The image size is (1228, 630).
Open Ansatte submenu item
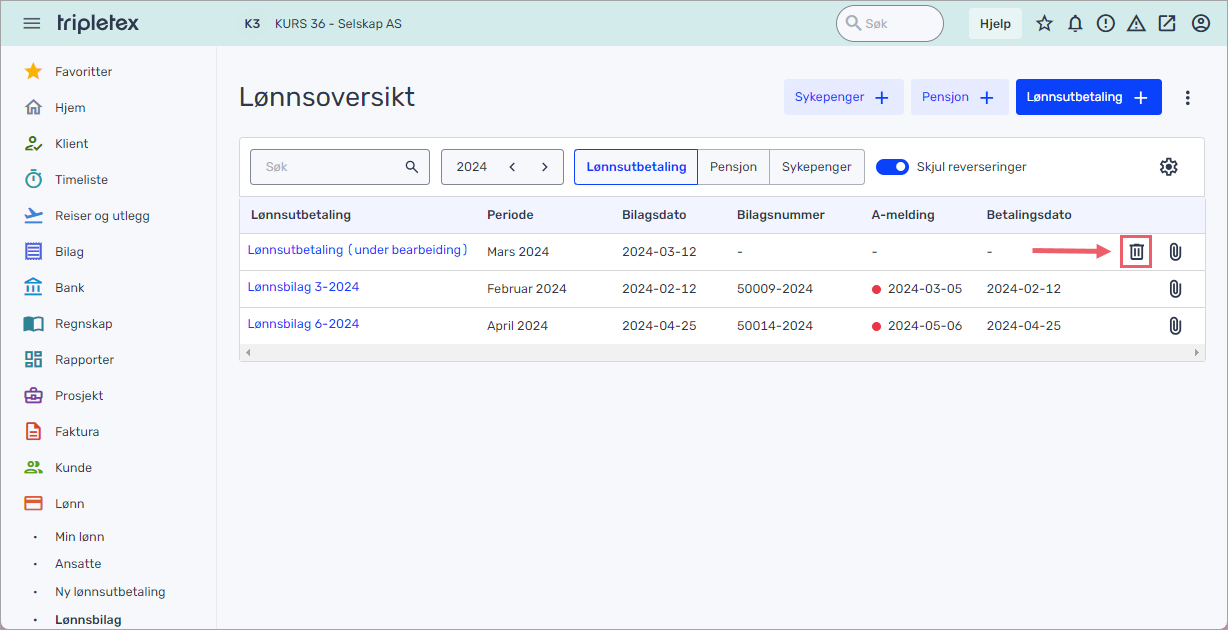coord(78,564)
